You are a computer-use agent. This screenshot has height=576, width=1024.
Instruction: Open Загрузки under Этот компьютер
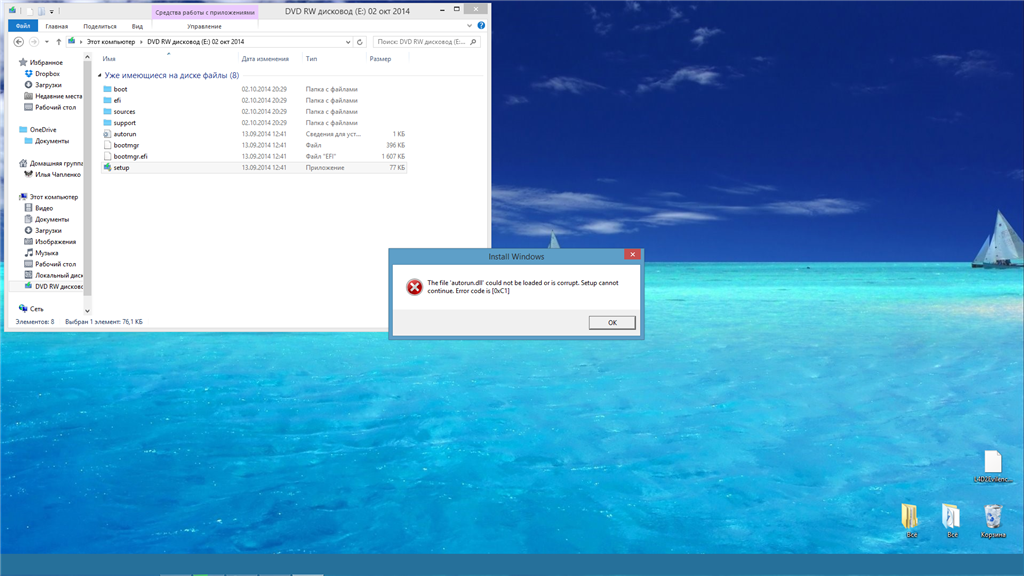[x=43, y=231]
